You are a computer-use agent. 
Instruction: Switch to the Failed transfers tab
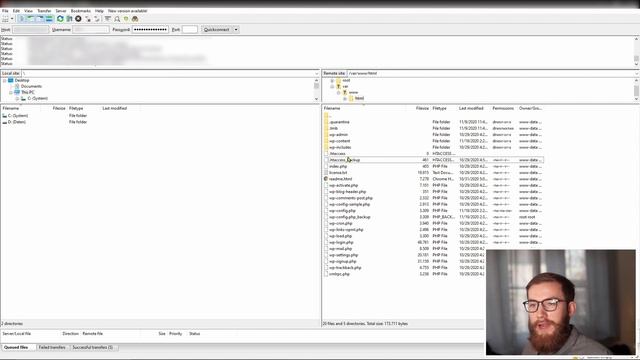[x=52, y=347]
